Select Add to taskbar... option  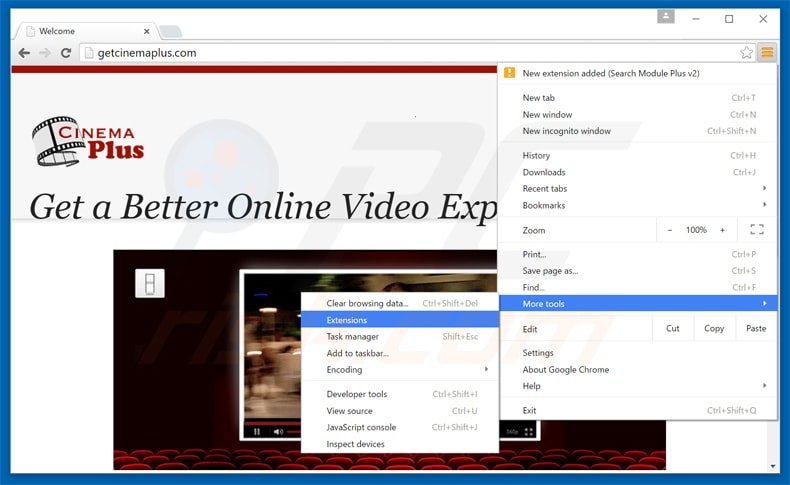(400, 353)
